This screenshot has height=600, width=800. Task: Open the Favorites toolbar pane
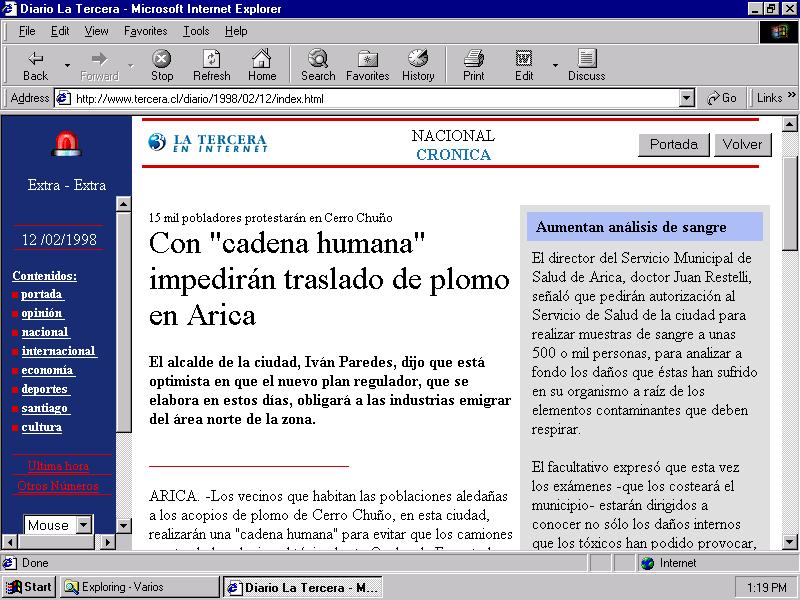[367, 66]
